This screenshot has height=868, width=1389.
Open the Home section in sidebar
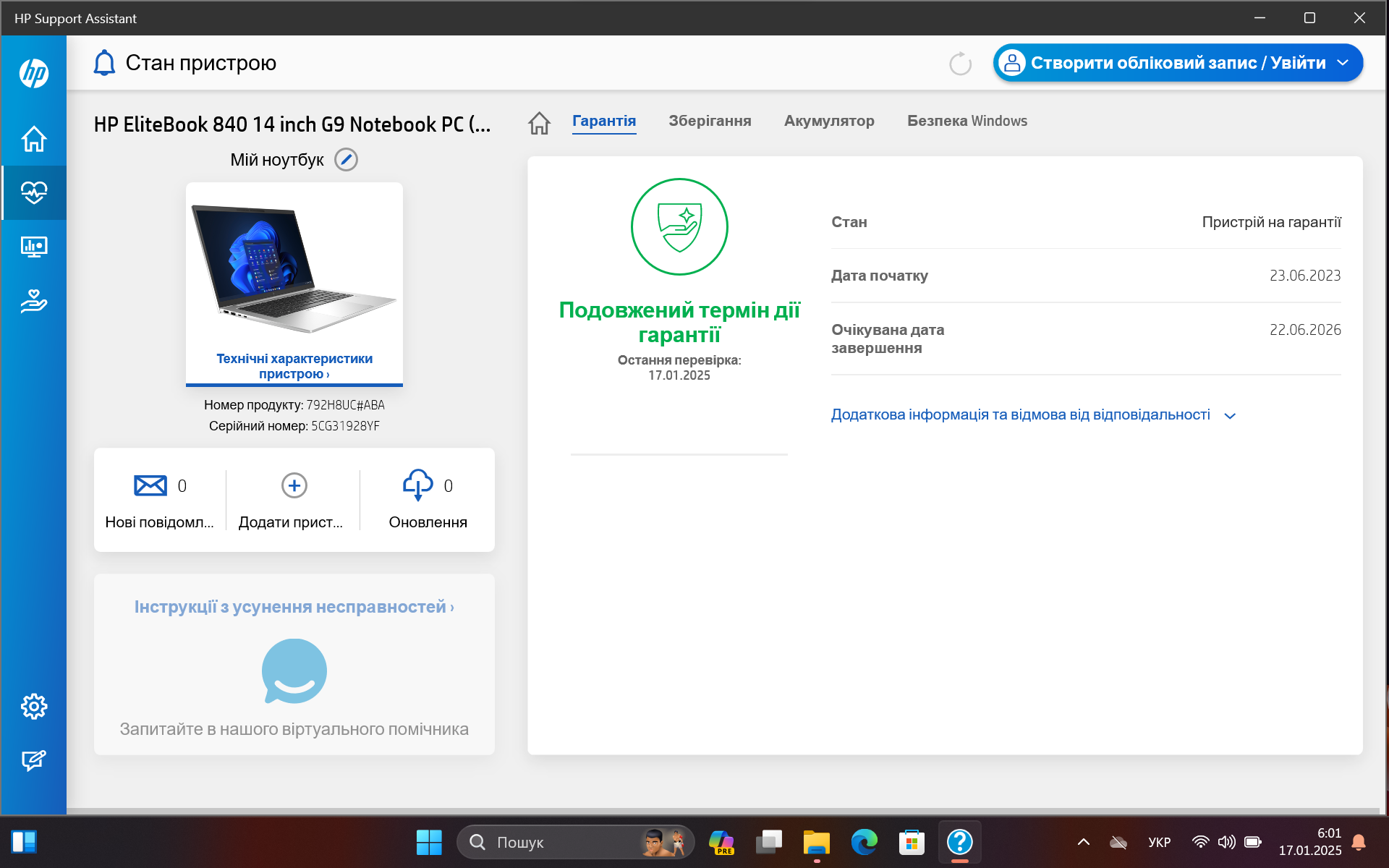point(34,139)
